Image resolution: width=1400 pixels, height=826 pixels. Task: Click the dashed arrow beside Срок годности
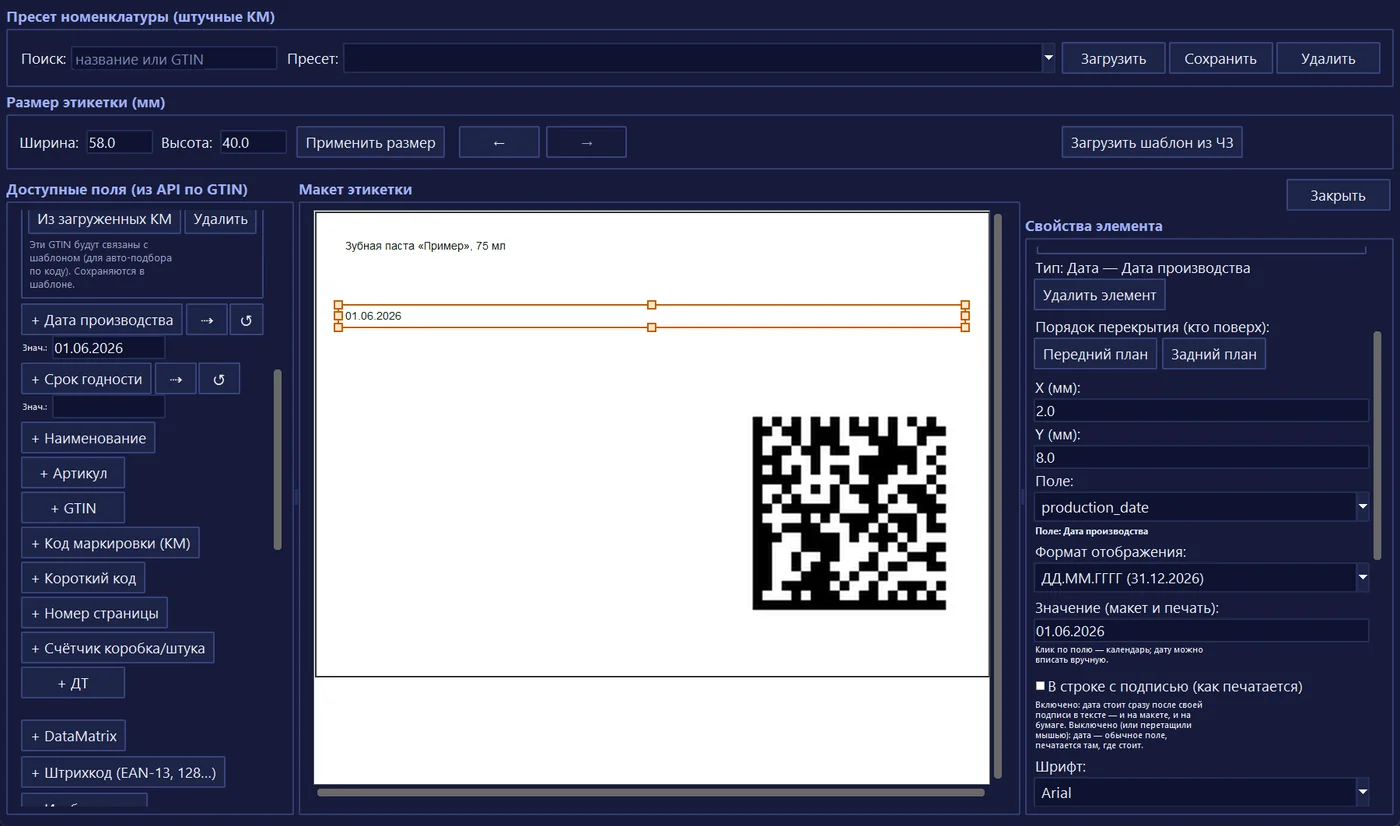[x=175, y=379]
